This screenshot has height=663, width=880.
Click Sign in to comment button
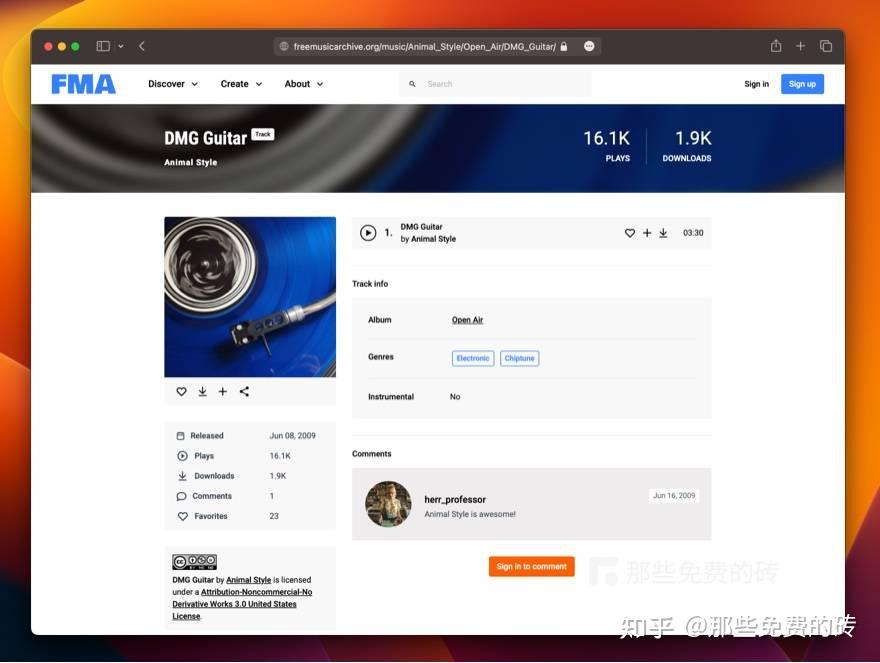tap(531, 566)
